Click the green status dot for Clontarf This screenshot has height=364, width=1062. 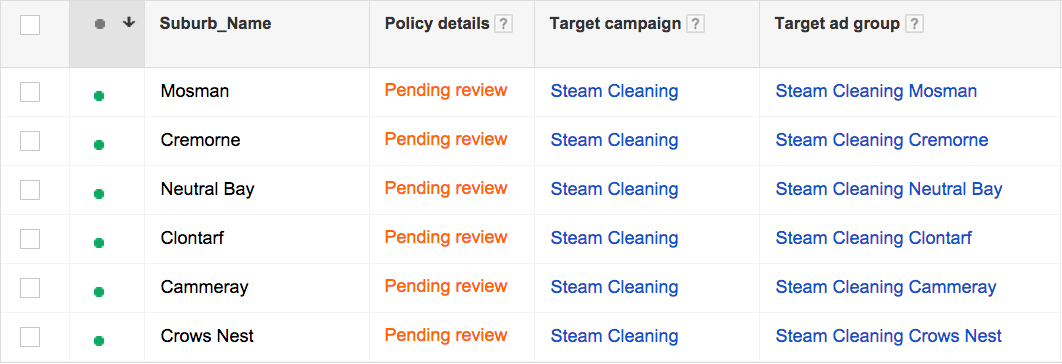tap(99, 243)
